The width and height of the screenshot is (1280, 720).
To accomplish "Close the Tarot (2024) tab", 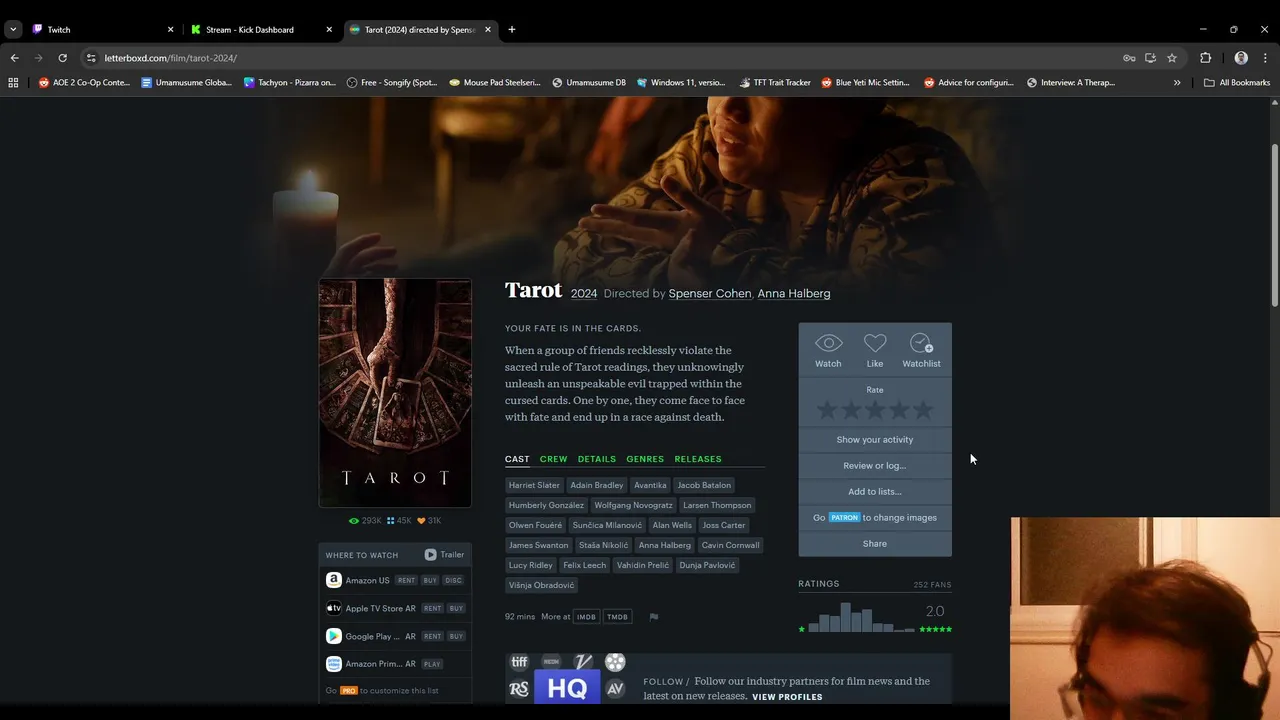I will click(488, 30).
